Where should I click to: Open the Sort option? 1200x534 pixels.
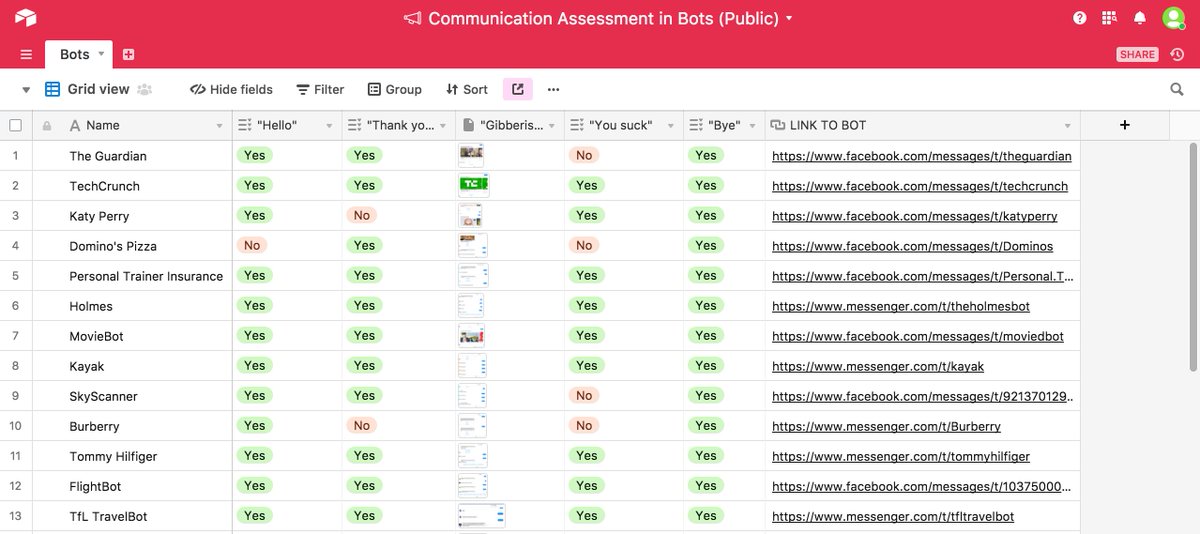[467, 89]
